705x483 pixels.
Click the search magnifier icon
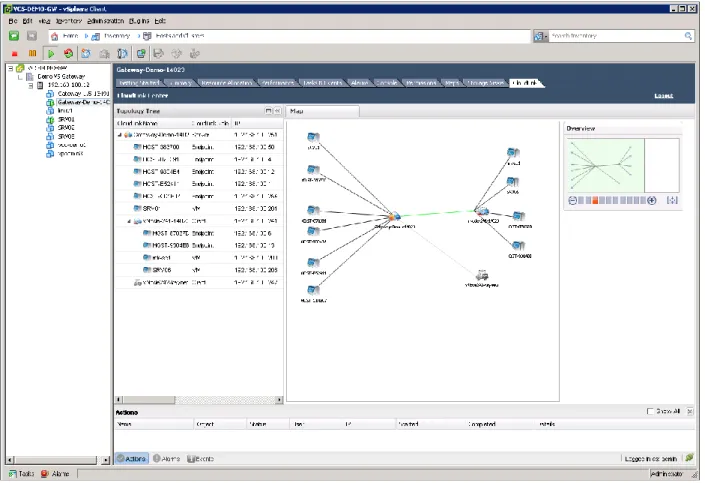pos(688,36)
